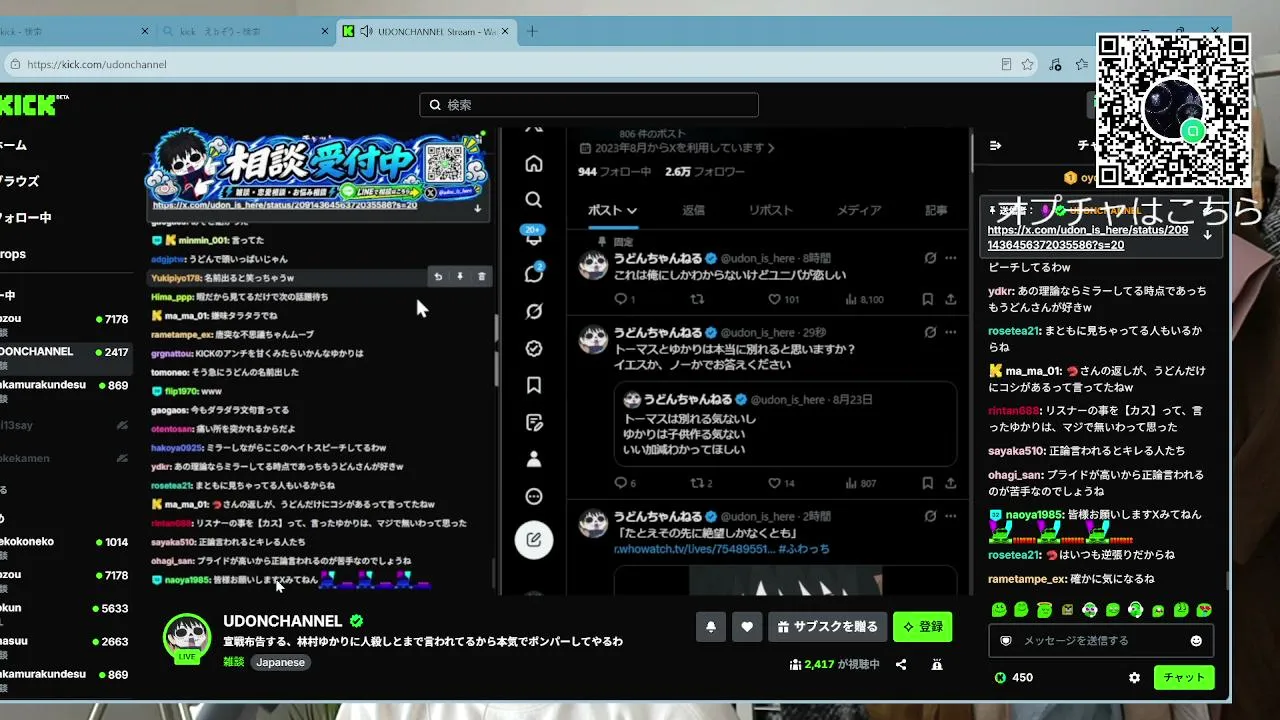Open the X home icon in the stream

pos(534,163)
